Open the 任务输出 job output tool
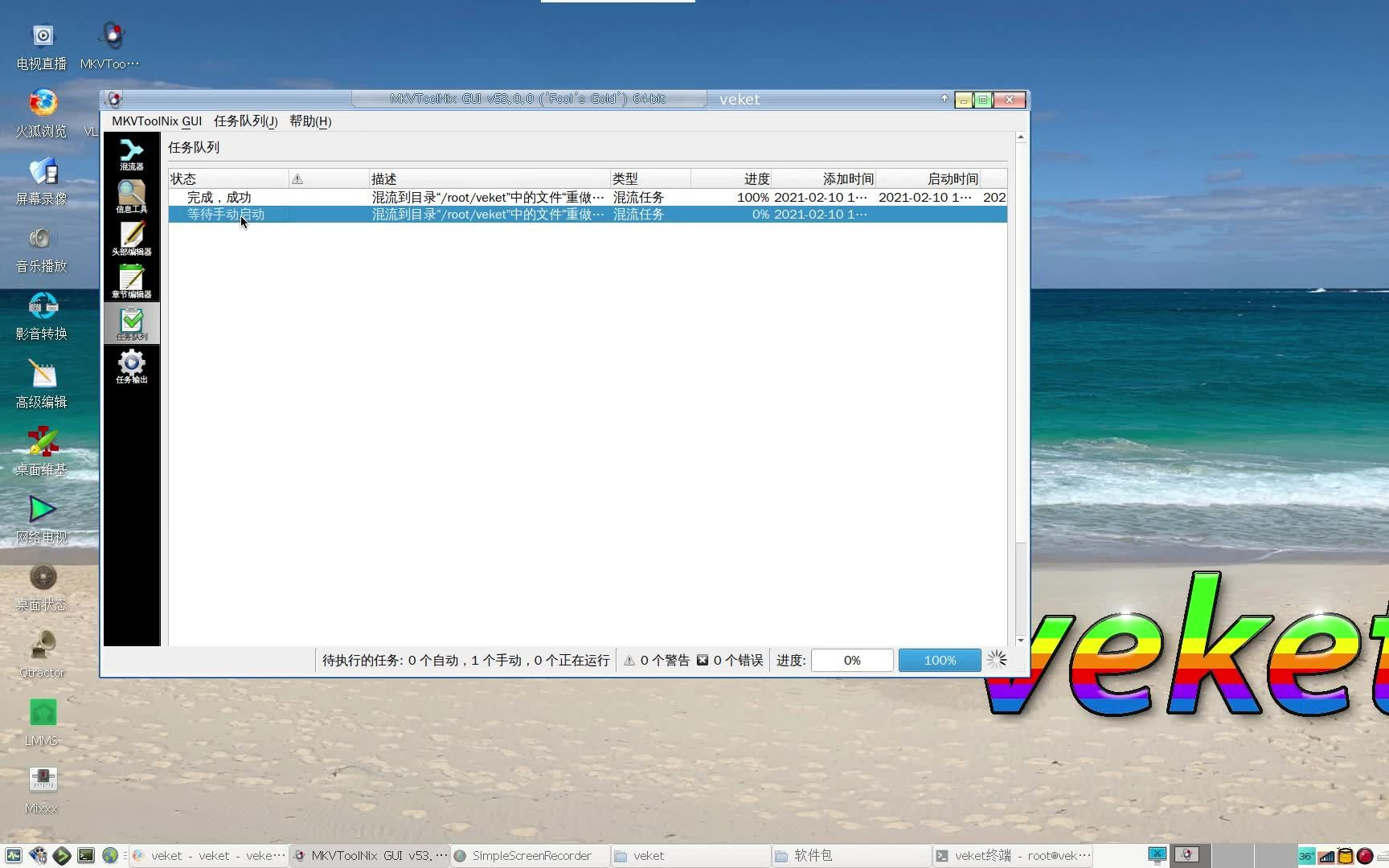Screen dimensions: 1389x868 click(131, 366)
